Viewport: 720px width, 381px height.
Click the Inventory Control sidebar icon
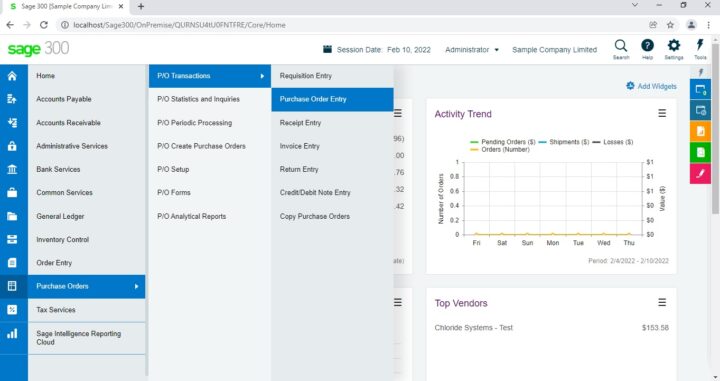(x=12, y=239)
